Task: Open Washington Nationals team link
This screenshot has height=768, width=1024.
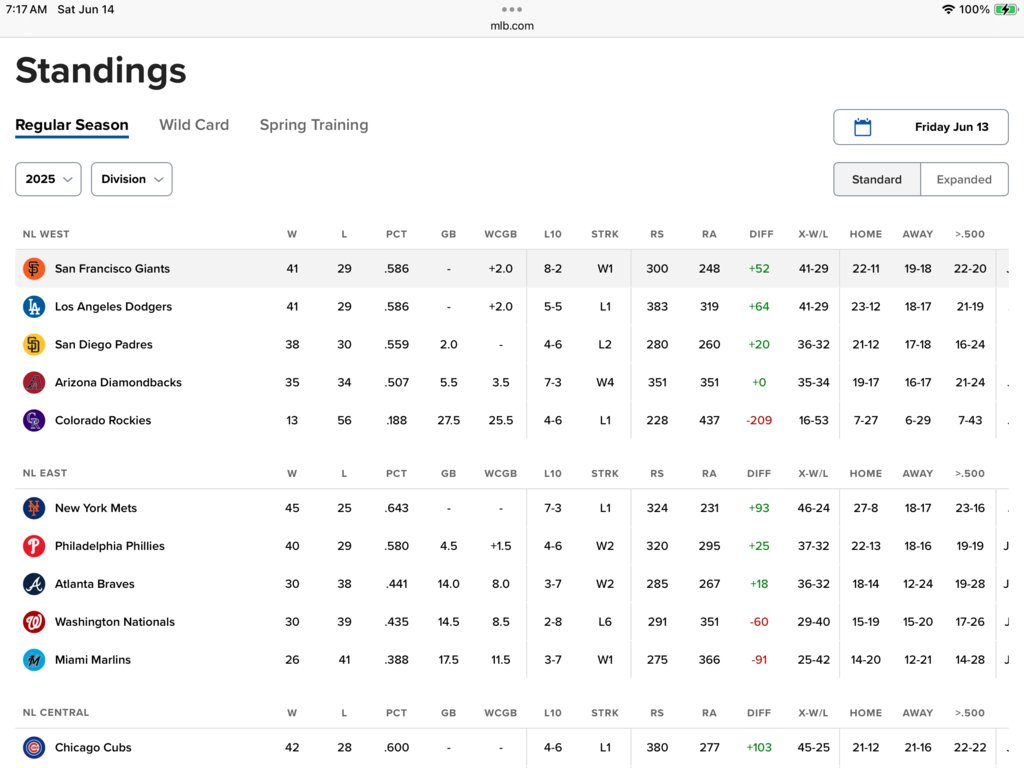Action: click(115, 621)
